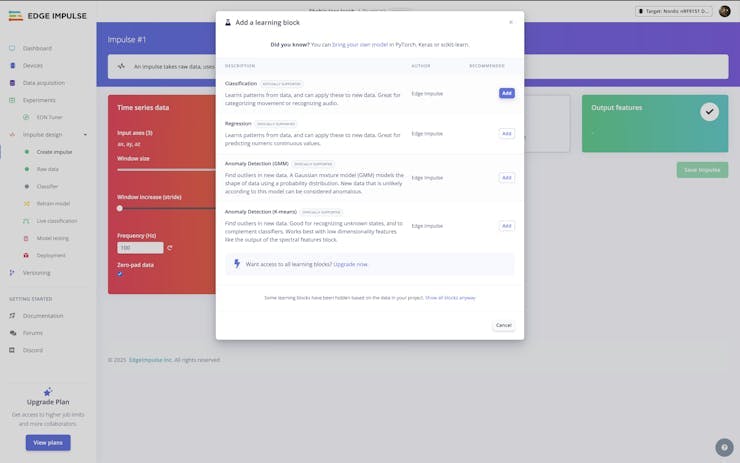Click the Impulse design icon
This screenshot has height=463, width=740.
(12, 135)
